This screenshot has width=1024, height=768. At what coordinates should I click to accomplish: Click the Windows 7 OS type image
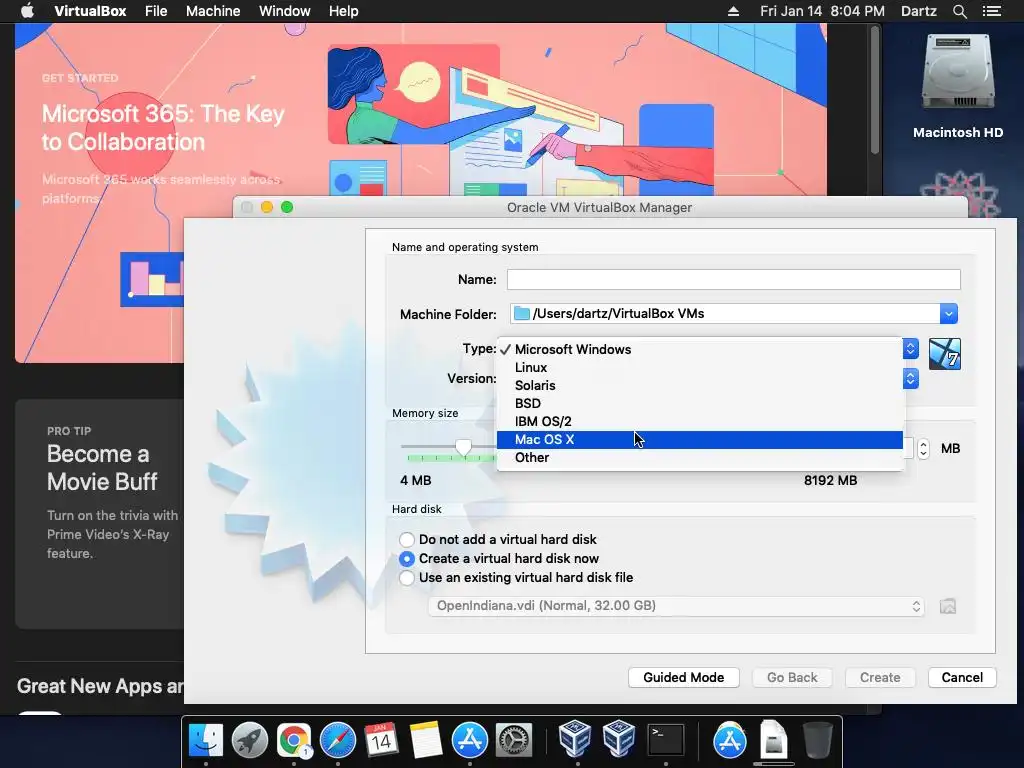944,354
